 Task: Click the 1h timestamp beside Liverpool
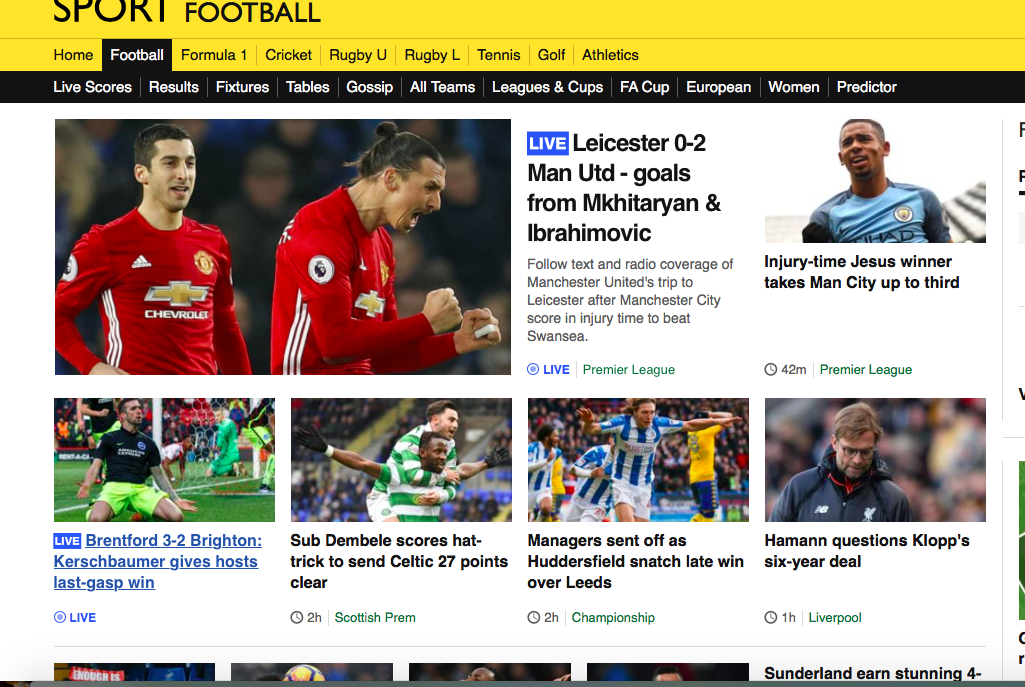(x=788, y=618)
